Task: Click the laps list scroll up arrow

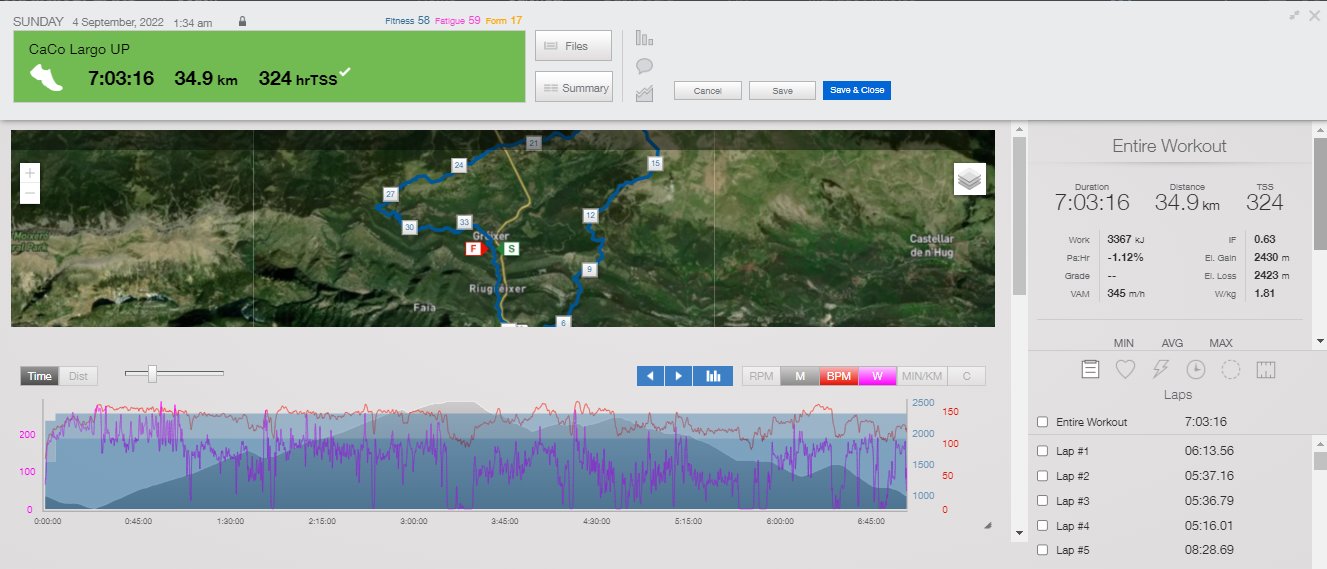Action: [x=1319, y=445]
